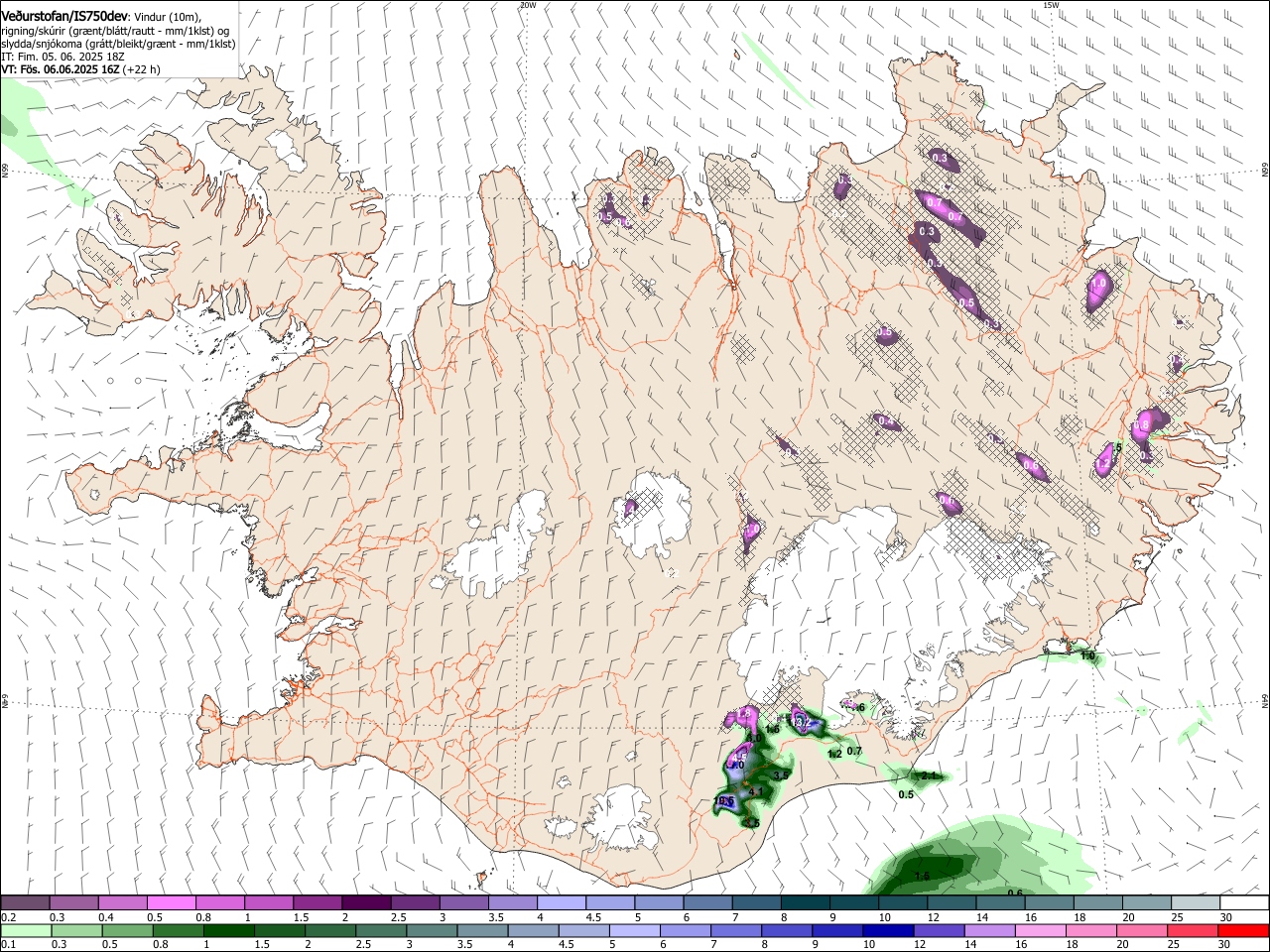
Task: Click the upper-row legend swatch labeled 0.2
Action: 25,903
